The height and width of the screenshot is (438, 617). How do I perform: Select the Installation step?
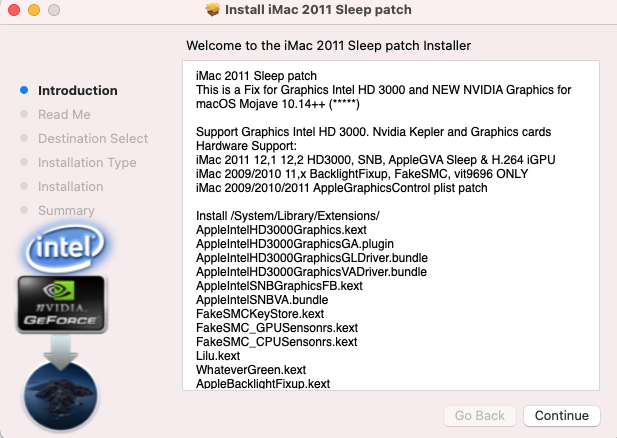click(71, 187)
